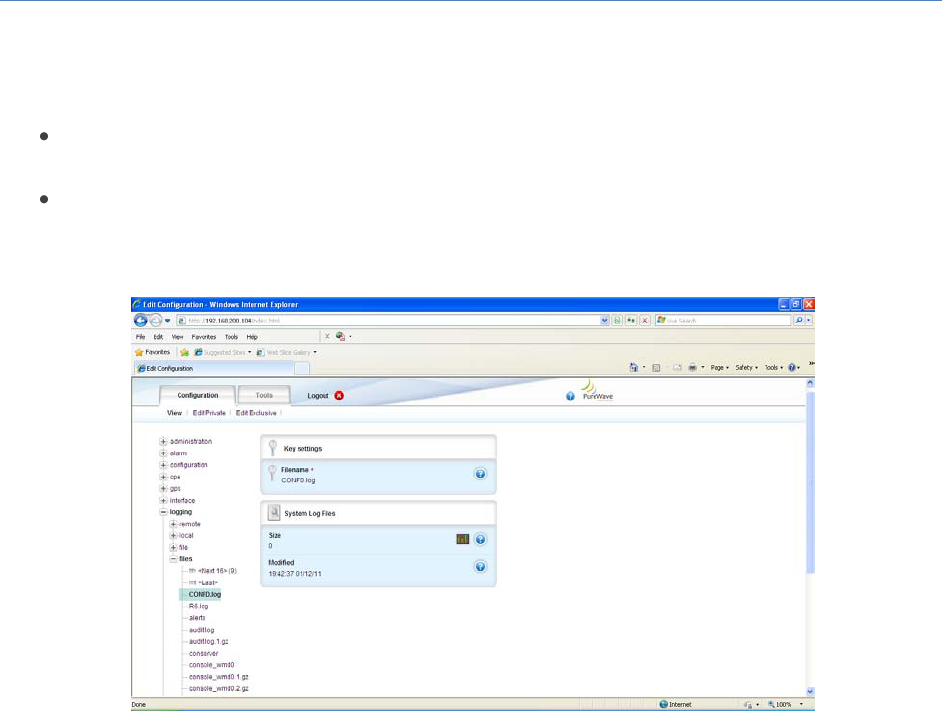Expand the configuration tree node

point(163,465)
